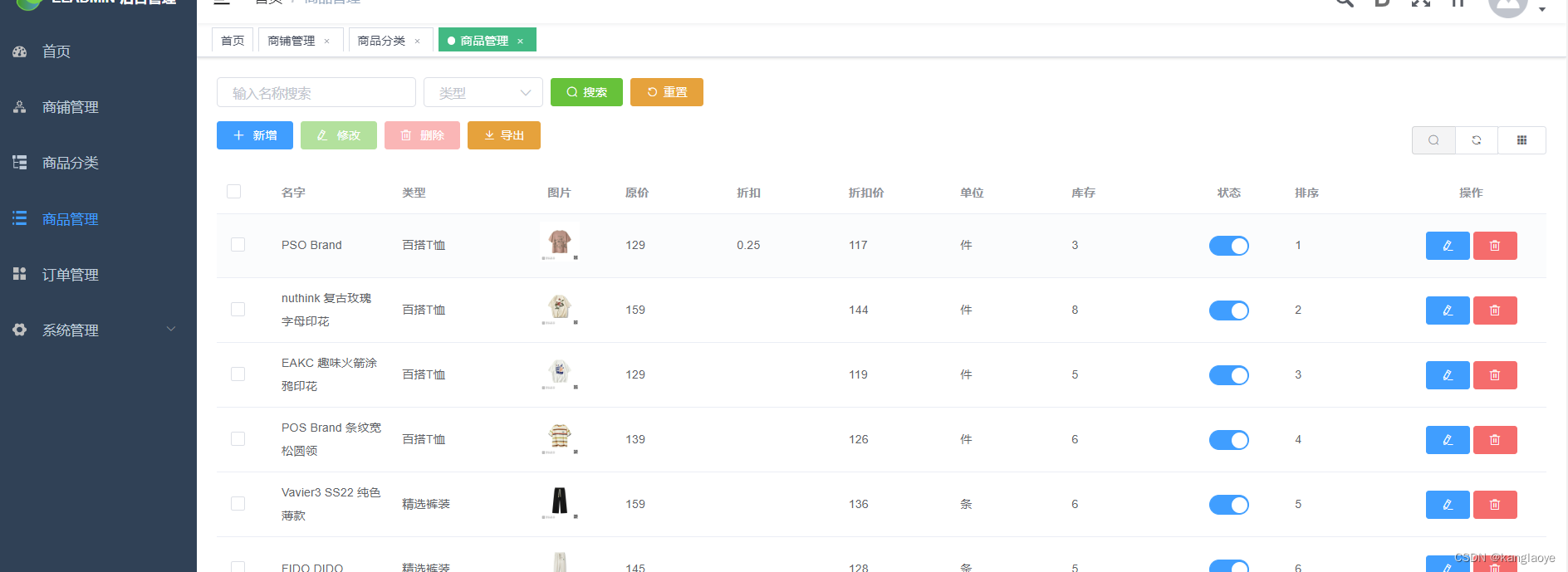Edit the POS Brand 条纹宽 row
This screenshot has height=572, width=1568.
click(1448, 440)
